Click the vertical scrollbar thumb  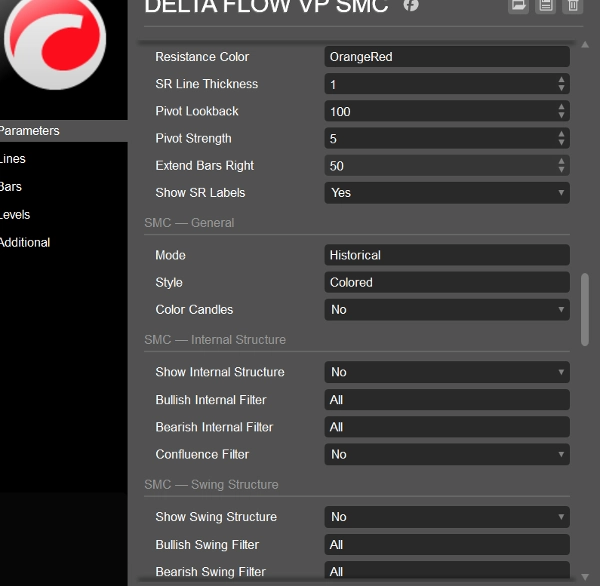[x=585, y=309]
